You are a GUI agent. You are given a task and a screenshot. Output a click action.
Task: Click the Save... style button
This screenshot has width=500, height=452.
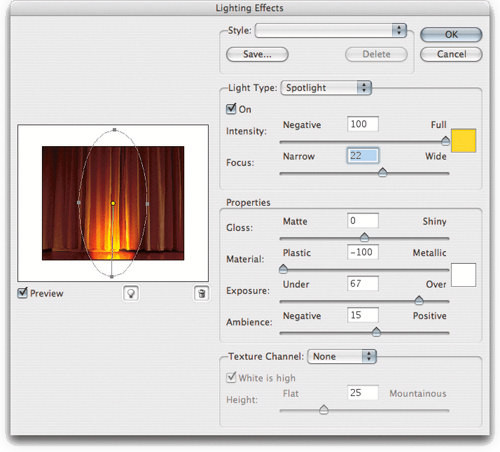[x=257, y=54]
